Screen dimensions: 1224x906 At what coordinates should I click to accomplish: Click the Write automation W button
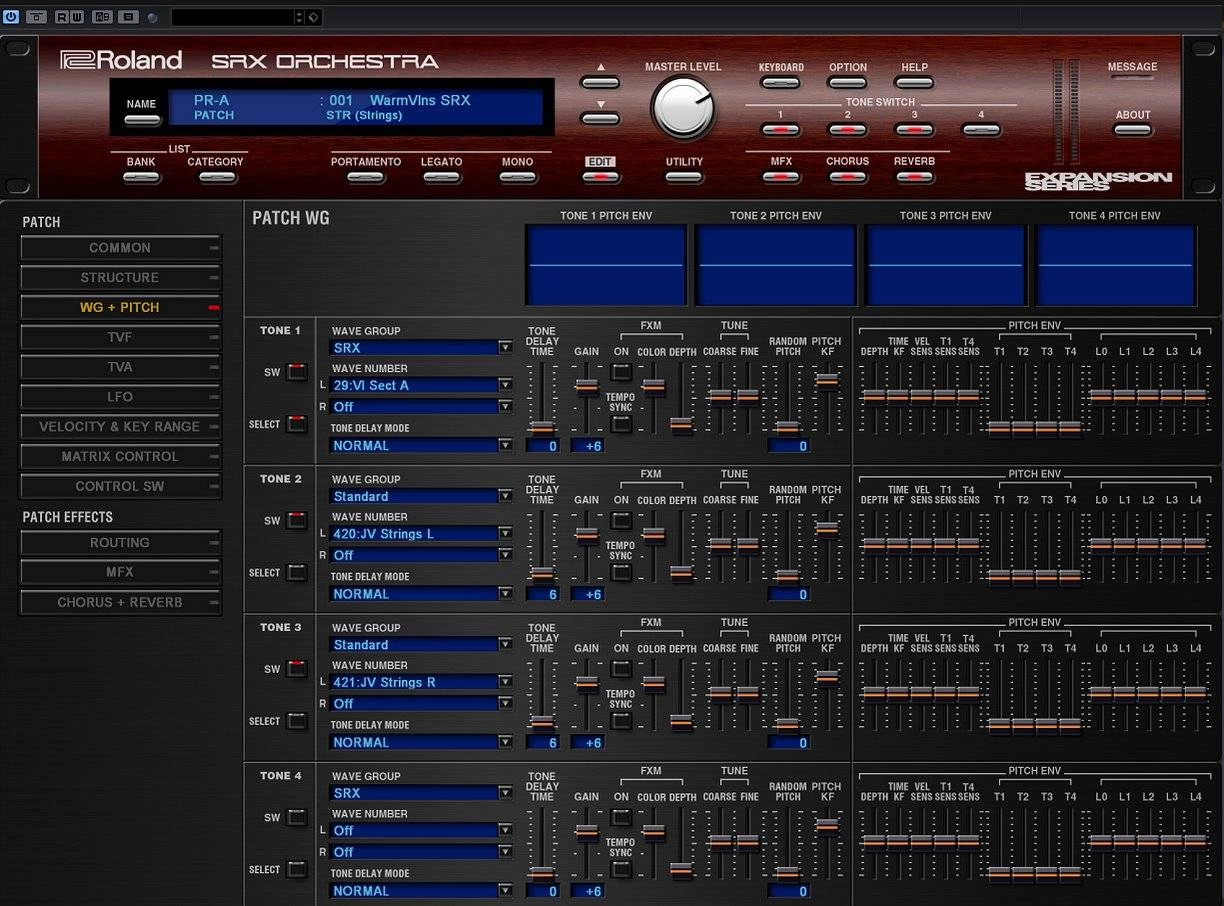pos(77,17)
